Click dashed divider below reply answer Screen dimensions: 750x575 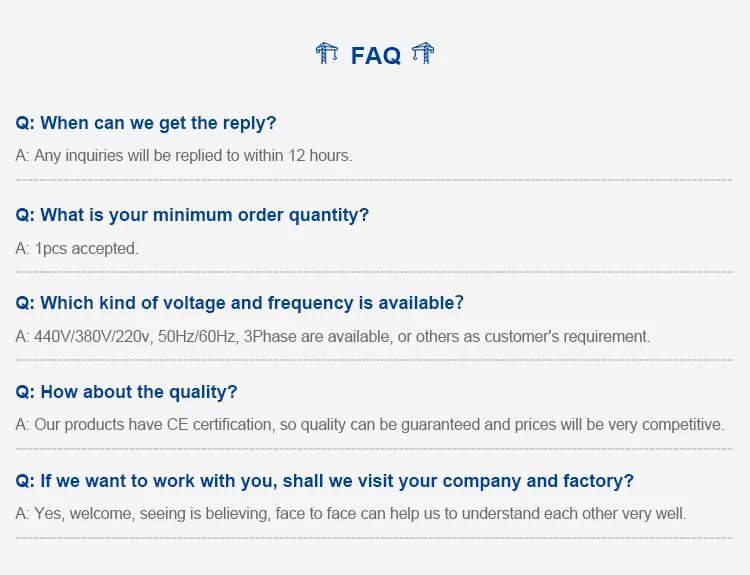374,180
